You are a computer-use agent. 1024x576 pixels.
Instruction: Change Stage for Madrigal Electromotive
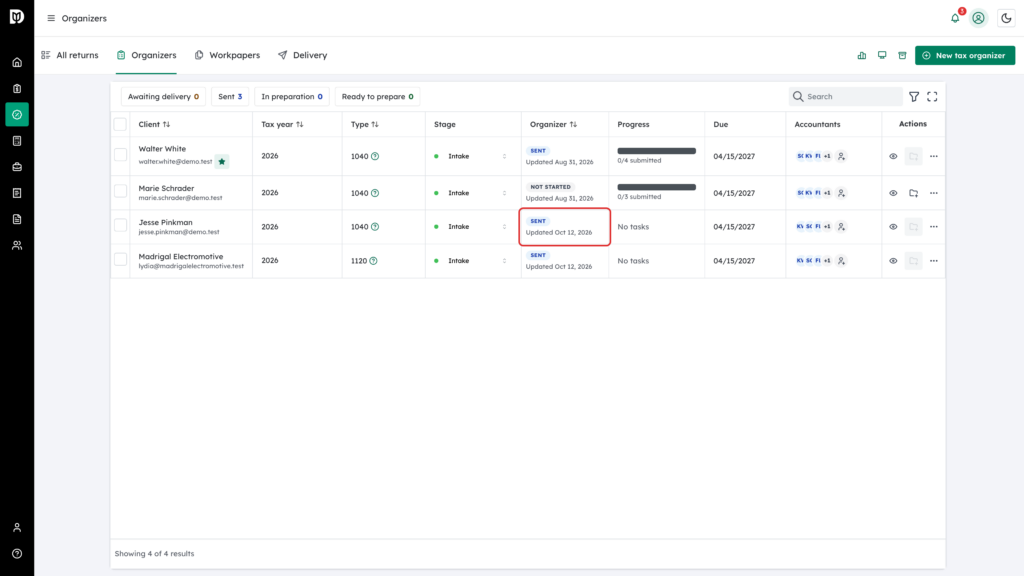tap(470, 261)
